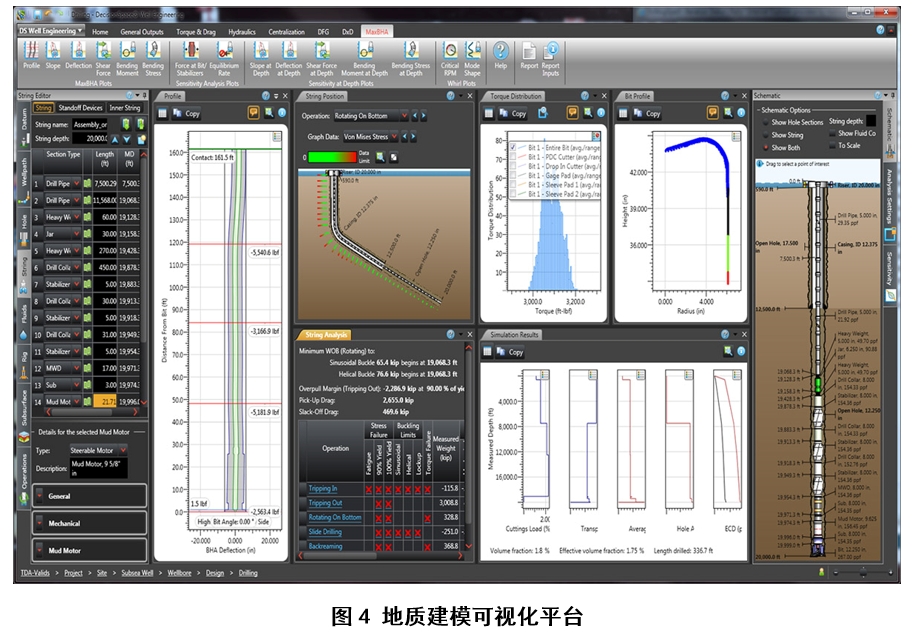Switch to the Home ribbon tab
The height and width of the screenshot is (634, 912).
pos(100,32)
